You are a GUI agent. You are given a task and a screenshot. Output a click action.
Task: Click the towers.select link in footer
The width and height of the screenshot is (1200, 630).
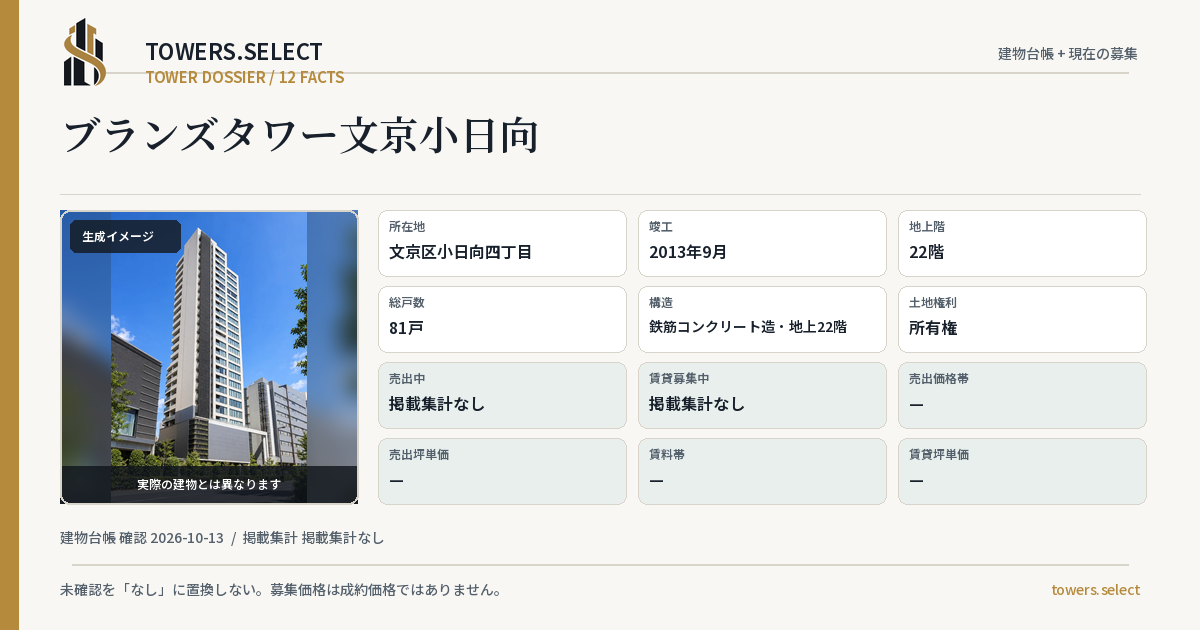tap(1095, 590)
